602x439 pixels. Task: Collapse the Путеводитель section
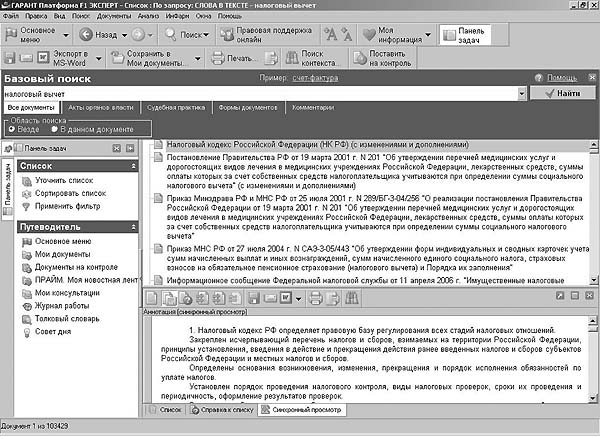(133, 227)
